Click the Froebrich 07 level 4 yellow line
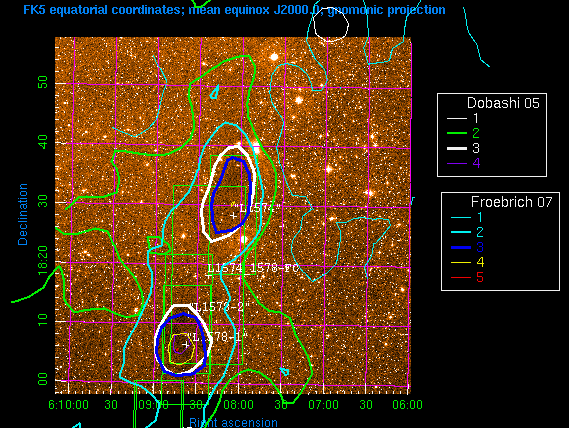The height and width of the screenshot is (428, 569). click(461, 262)
